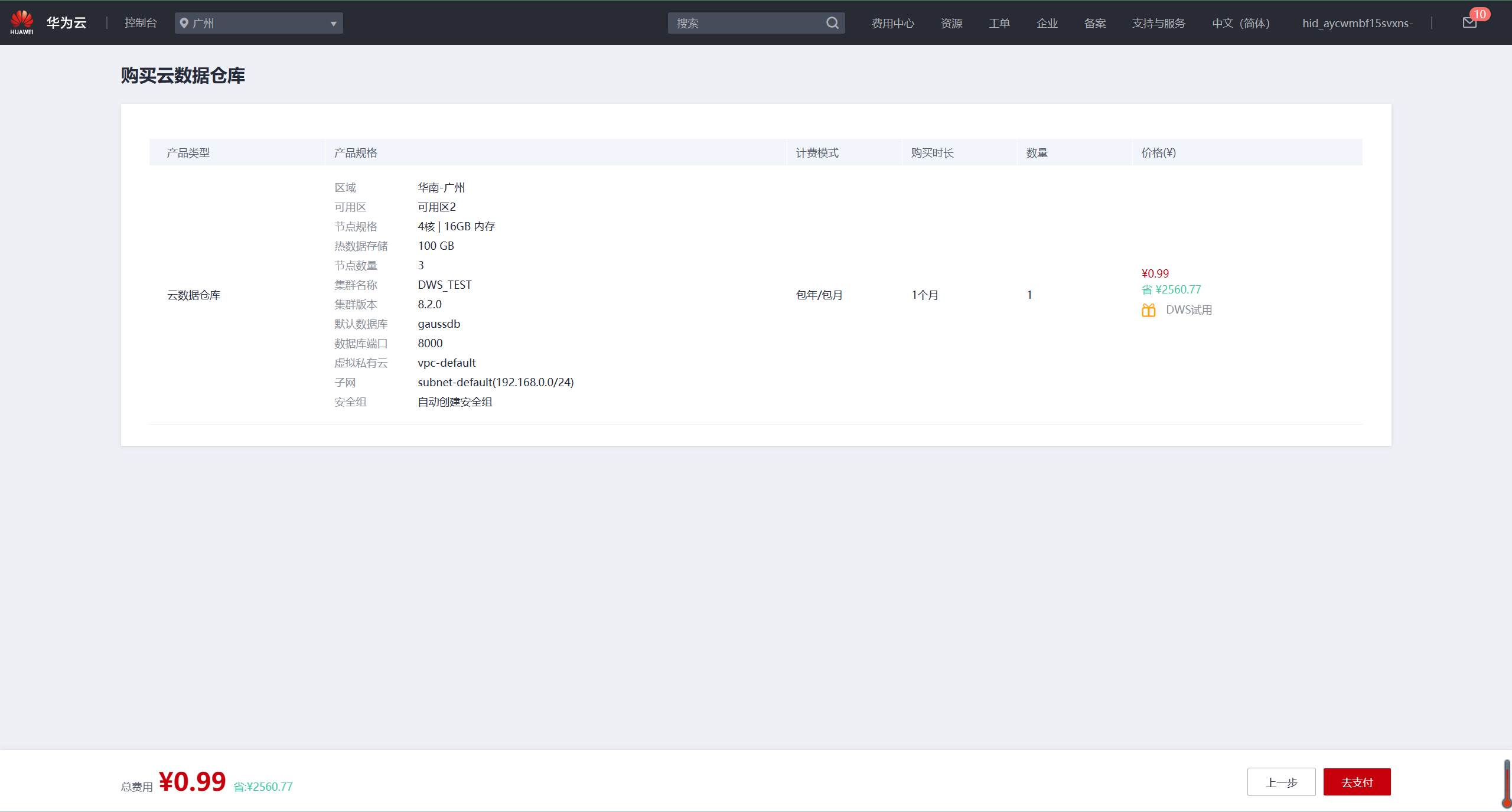Click the 可用区2 availability zone value
Screen dimensions: 1512x812
click(437, 207)
